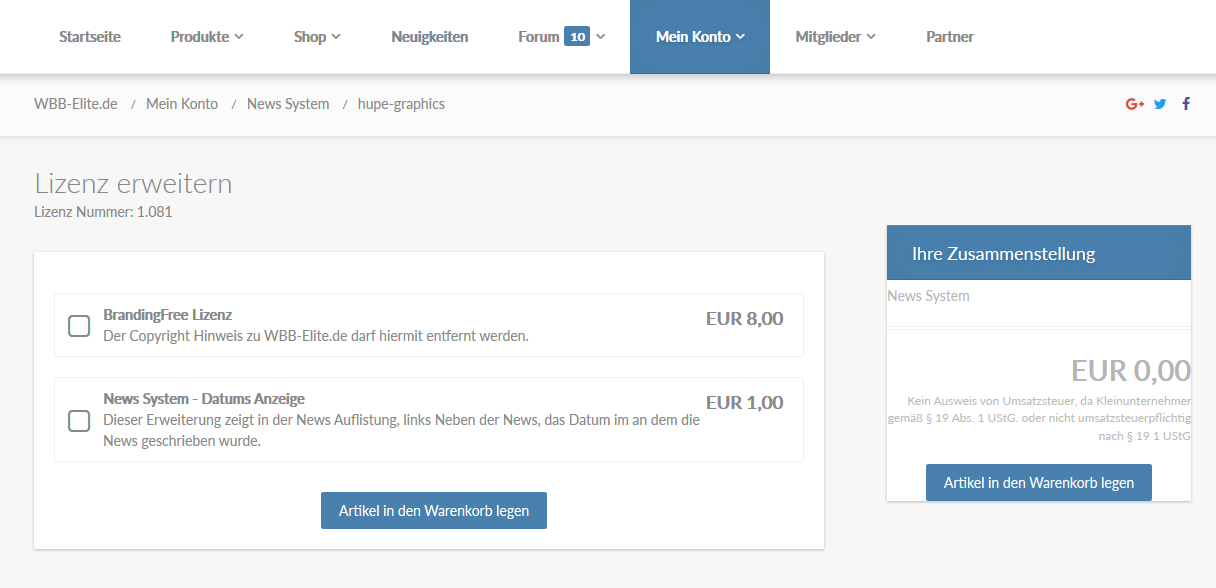The height and width of the screenshot is (588, 1216).
Task: Click the Twitter share icon
Action: pyautogui.click(x=1160, y=104)
